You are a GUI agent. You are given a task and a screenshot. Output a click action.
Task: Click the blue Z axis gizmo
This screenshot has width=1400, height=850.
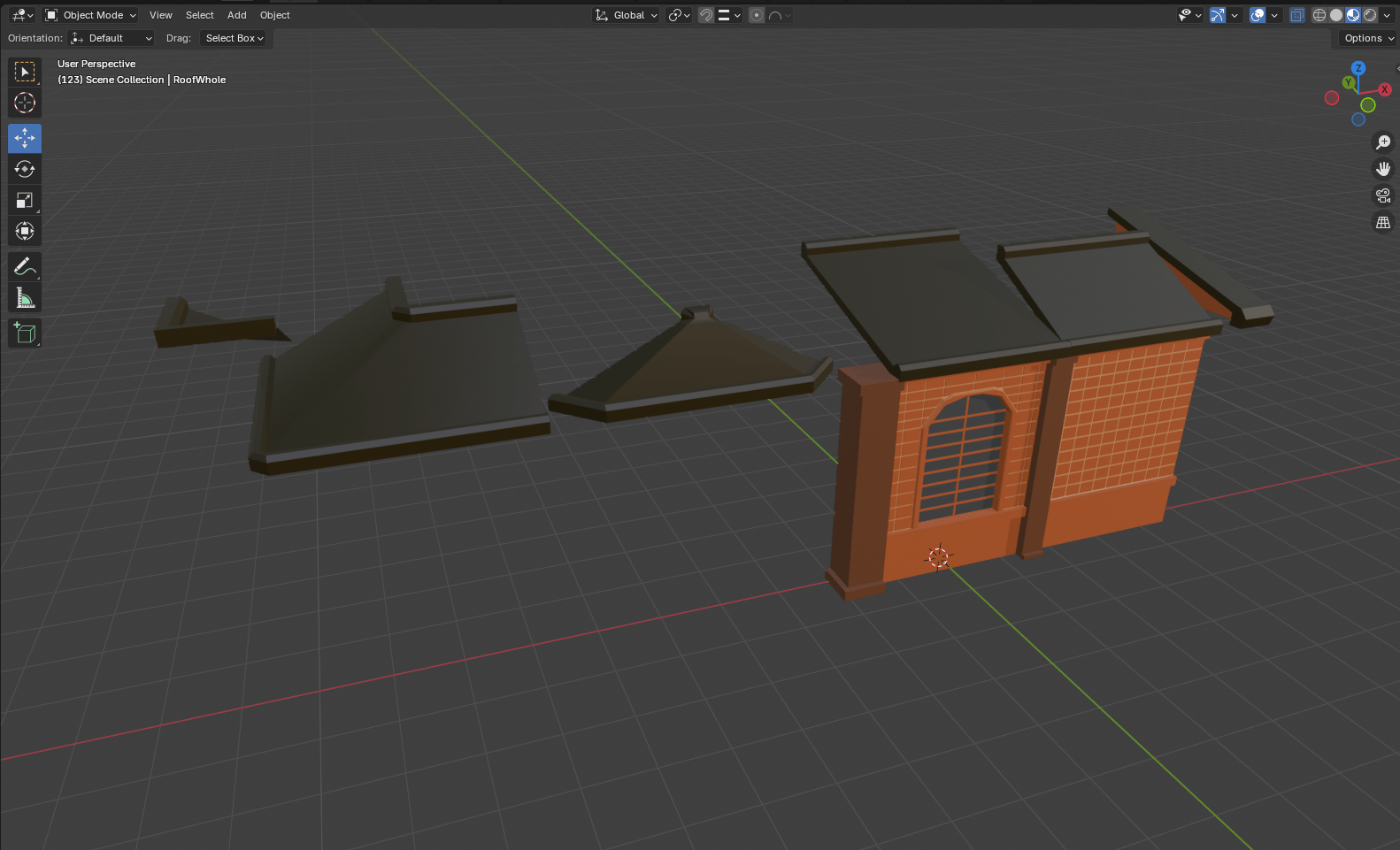click(1358, 68)
